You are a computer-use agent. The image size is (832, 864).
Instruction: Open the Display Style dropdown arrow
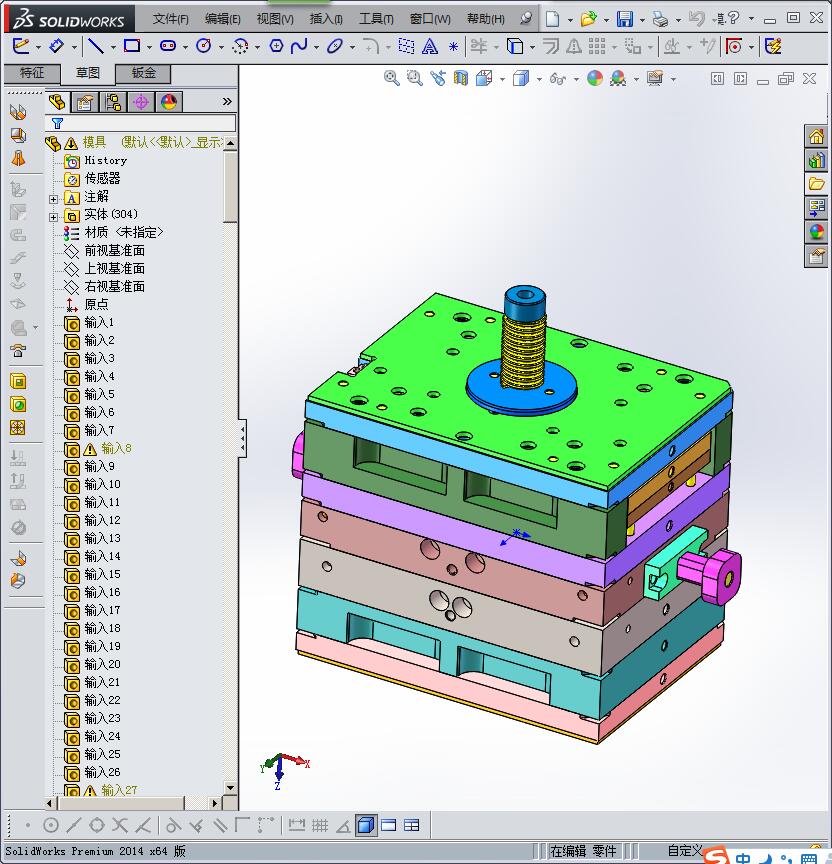(x=538, y=79)
